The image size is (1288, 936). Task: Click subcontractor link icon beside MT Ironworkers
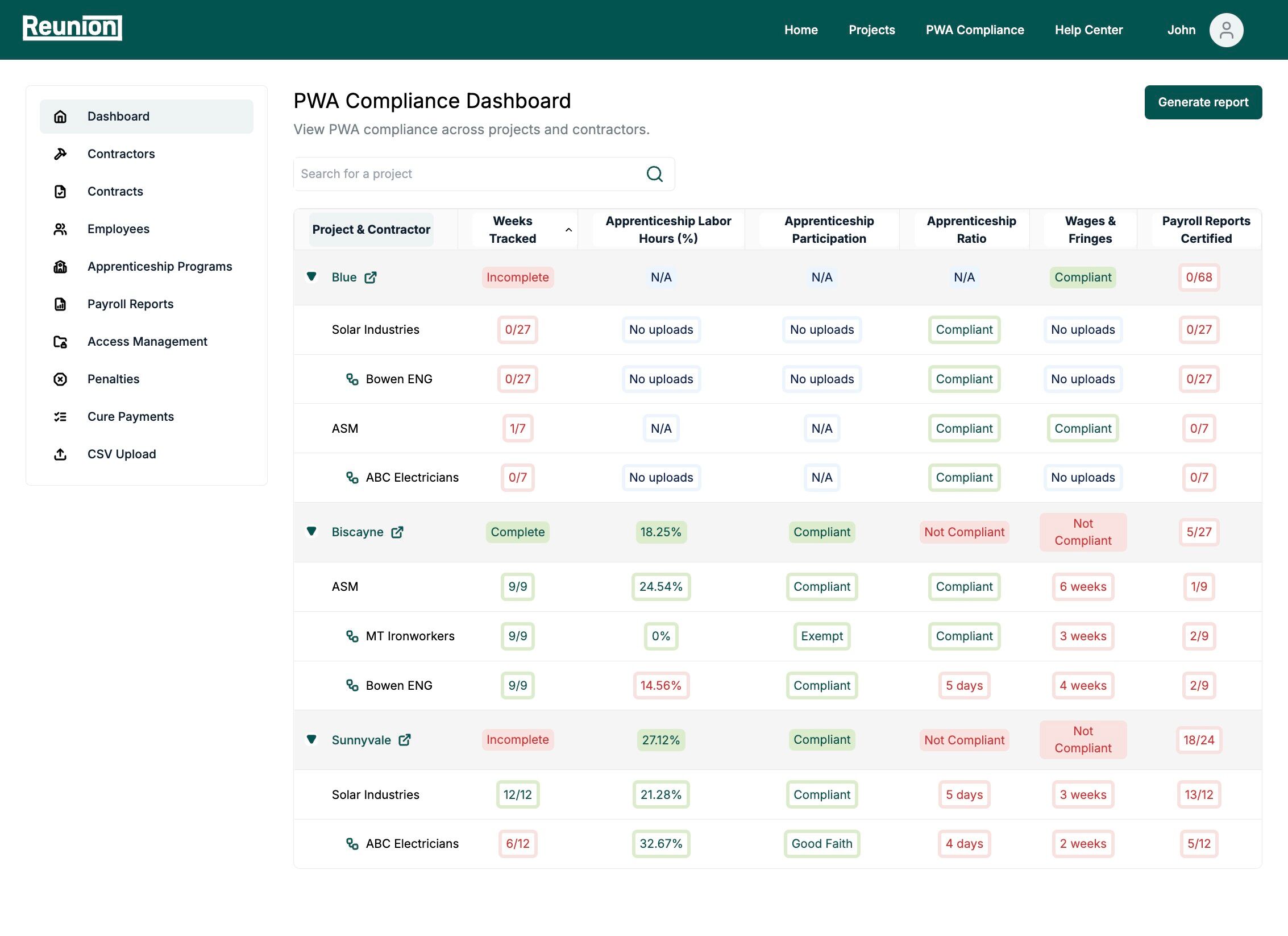point(352,636)
